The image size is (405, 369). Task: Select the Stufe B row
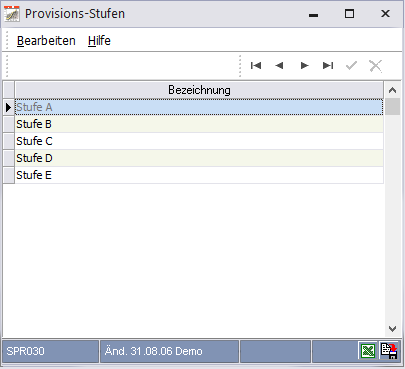click(199, 124)
